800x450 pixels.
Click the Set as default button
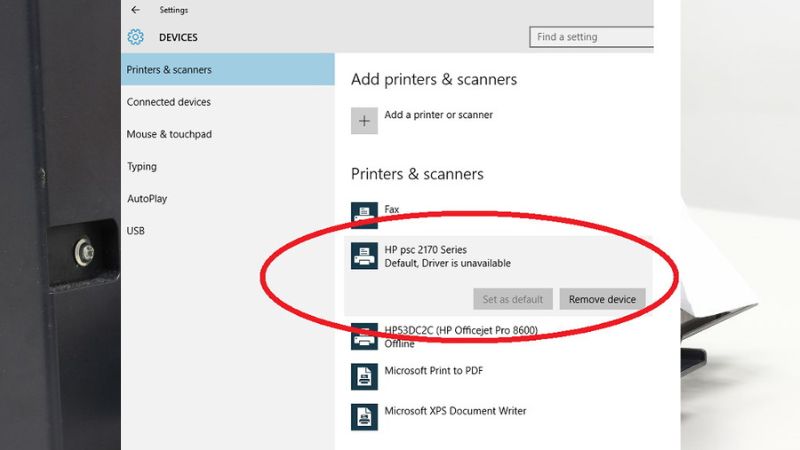(x=513, y=299)
